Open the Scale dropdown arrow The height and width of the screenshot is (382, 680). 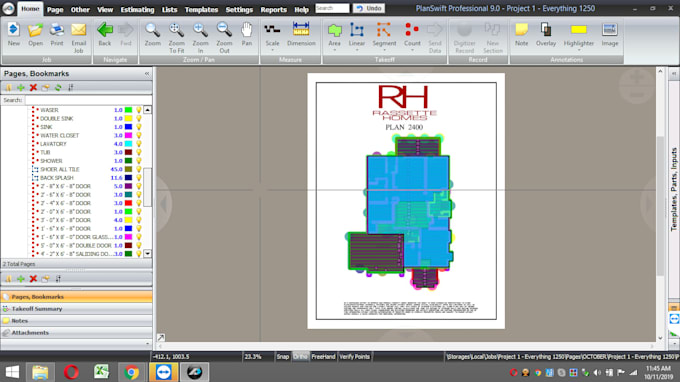click(x=272, y=50)
